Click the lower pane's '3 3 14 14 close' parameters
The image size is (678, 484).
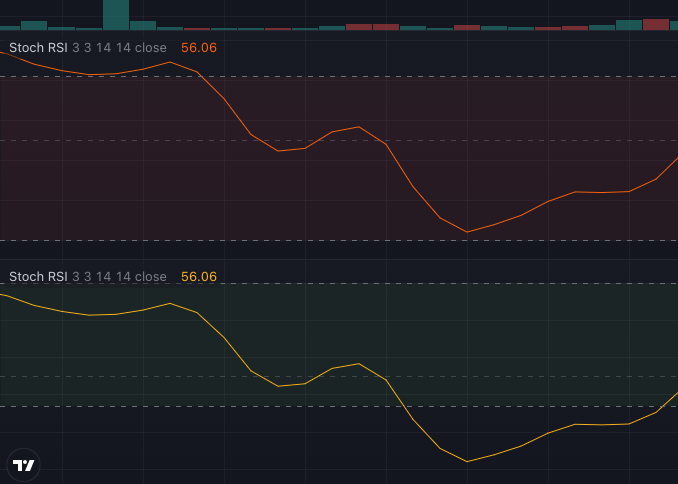coord(119,276)
